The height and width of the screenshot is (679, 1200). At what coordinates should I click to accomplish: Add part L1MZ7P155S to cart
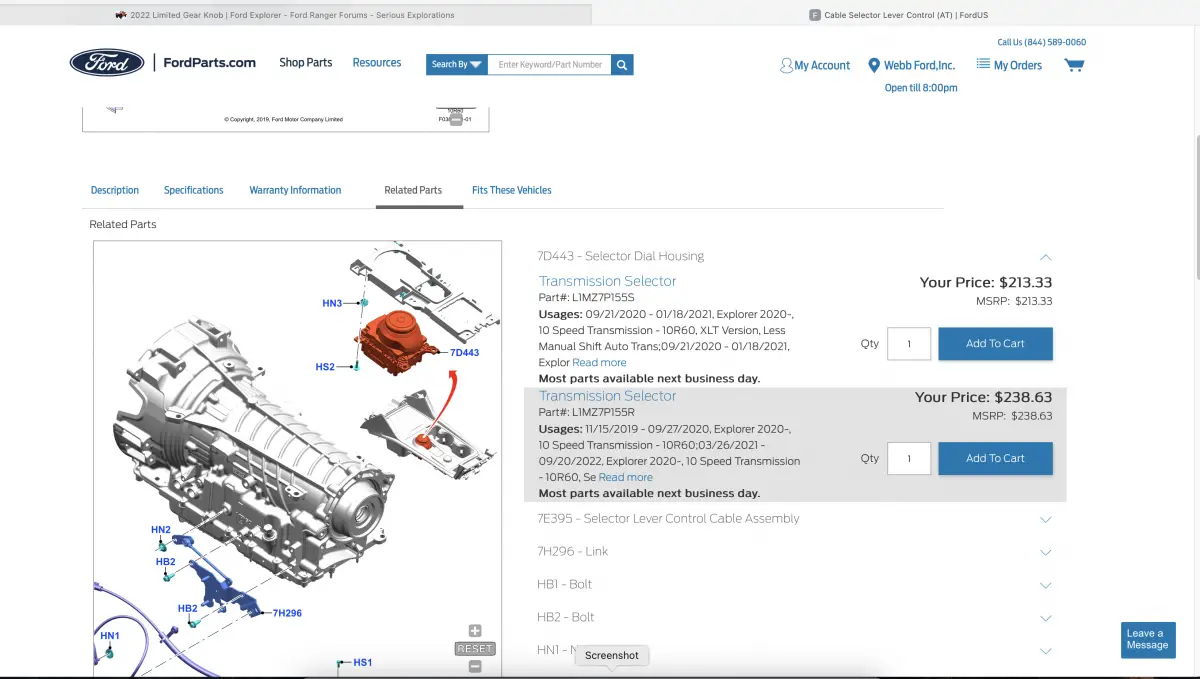[x=995, y=343]
